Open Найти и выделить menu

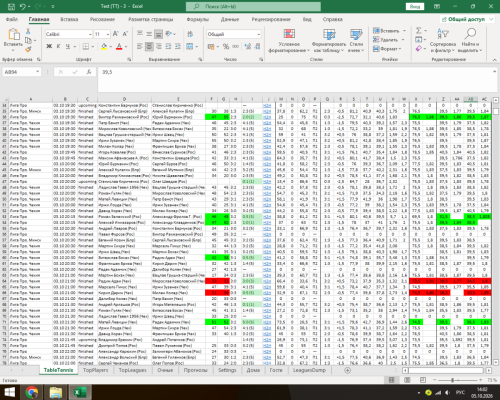470,41
